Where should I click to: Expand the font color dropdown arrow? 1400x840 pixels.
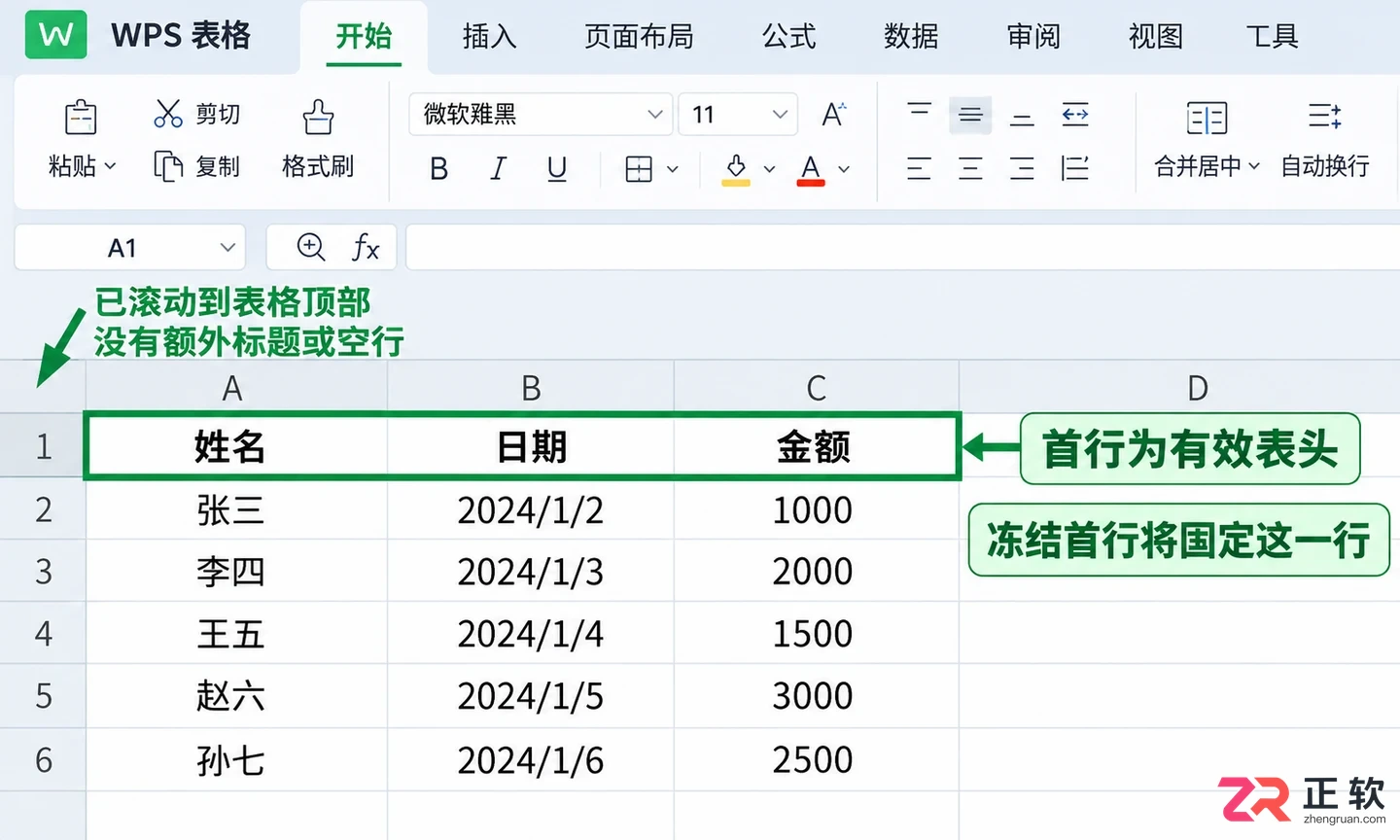844,169
